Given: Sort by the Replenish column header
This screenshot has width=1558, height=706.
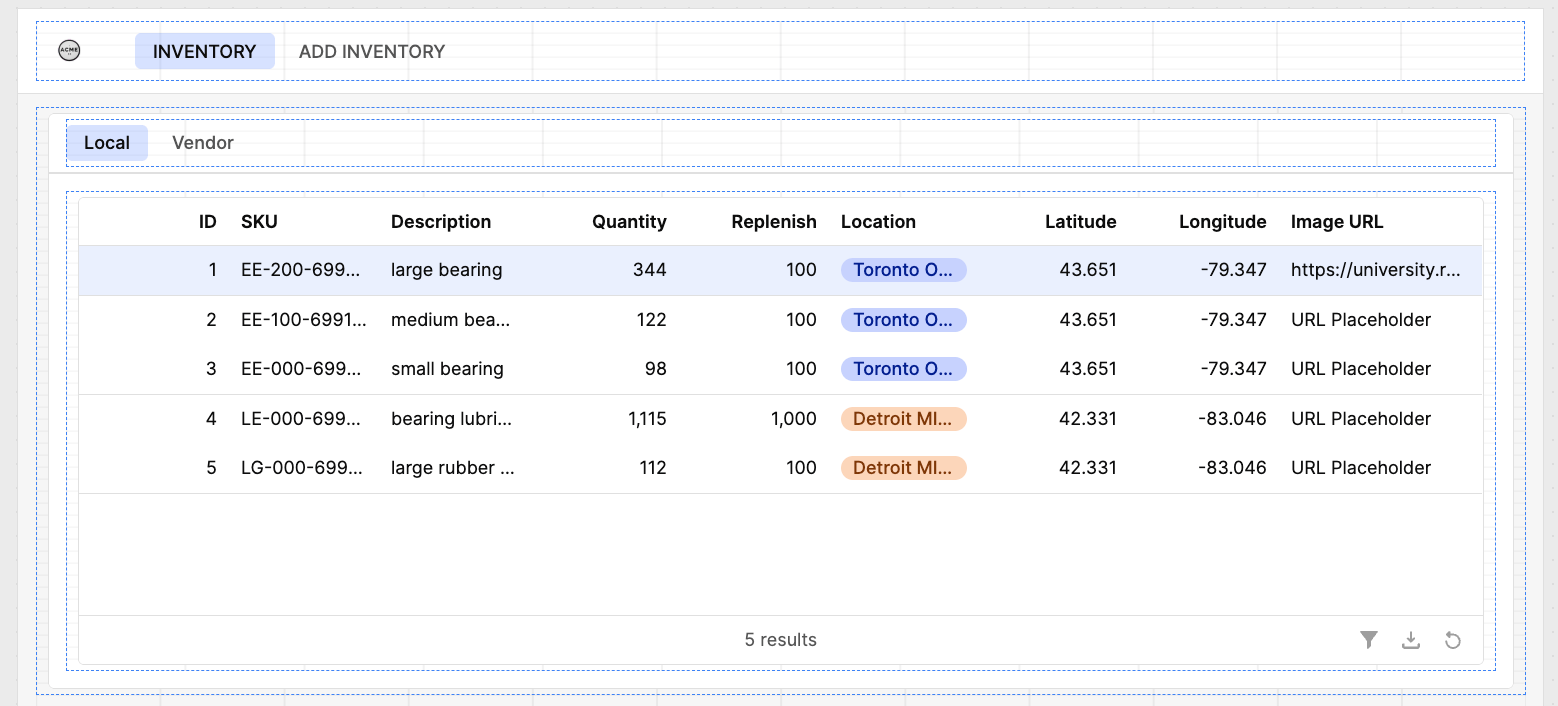Looking at the screenshot, I should click(774, 222).
